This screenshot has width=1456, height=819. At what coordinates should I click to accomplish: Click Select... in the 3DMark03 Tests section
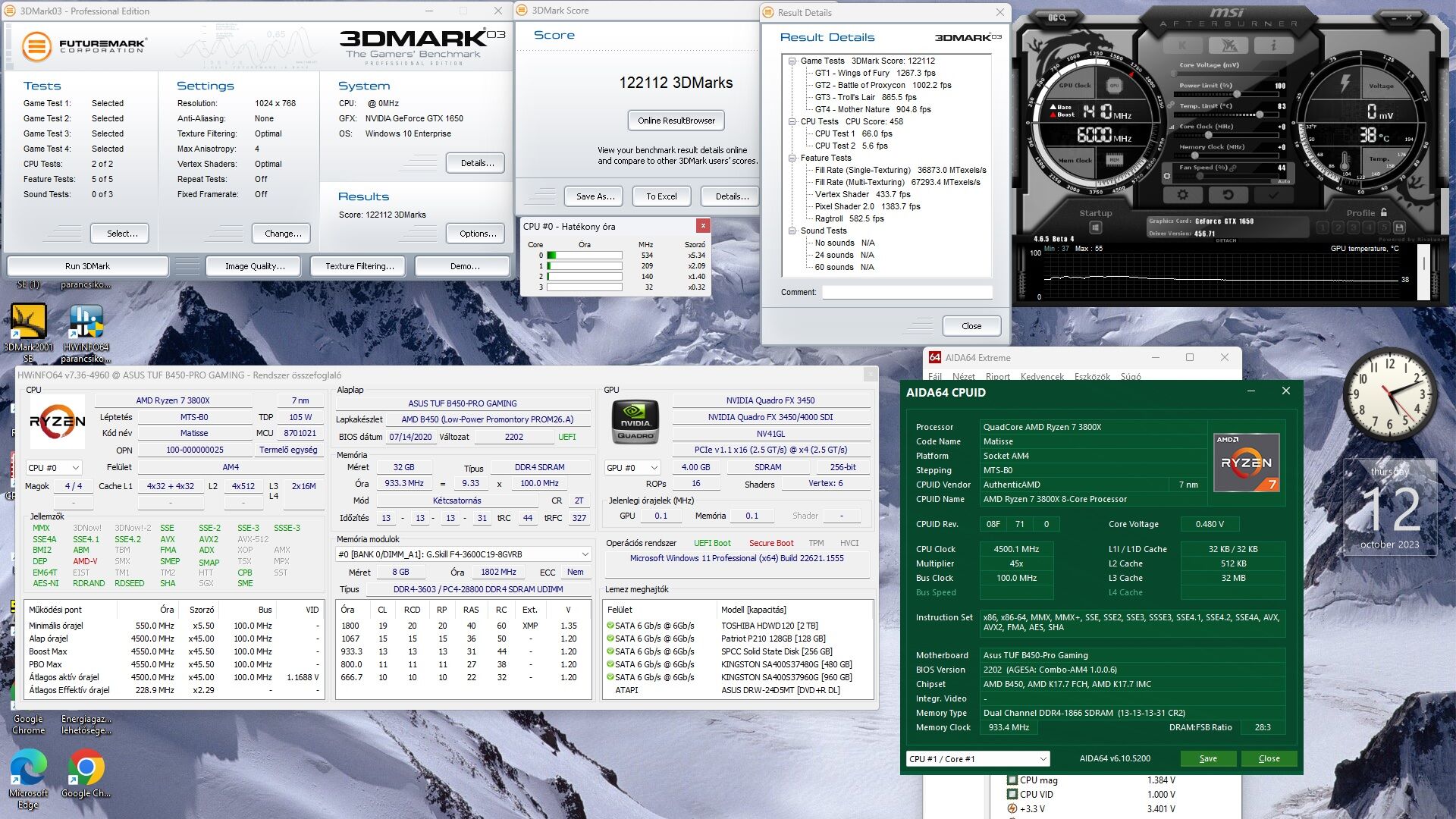pyautogui.click(x=119, y=234)
